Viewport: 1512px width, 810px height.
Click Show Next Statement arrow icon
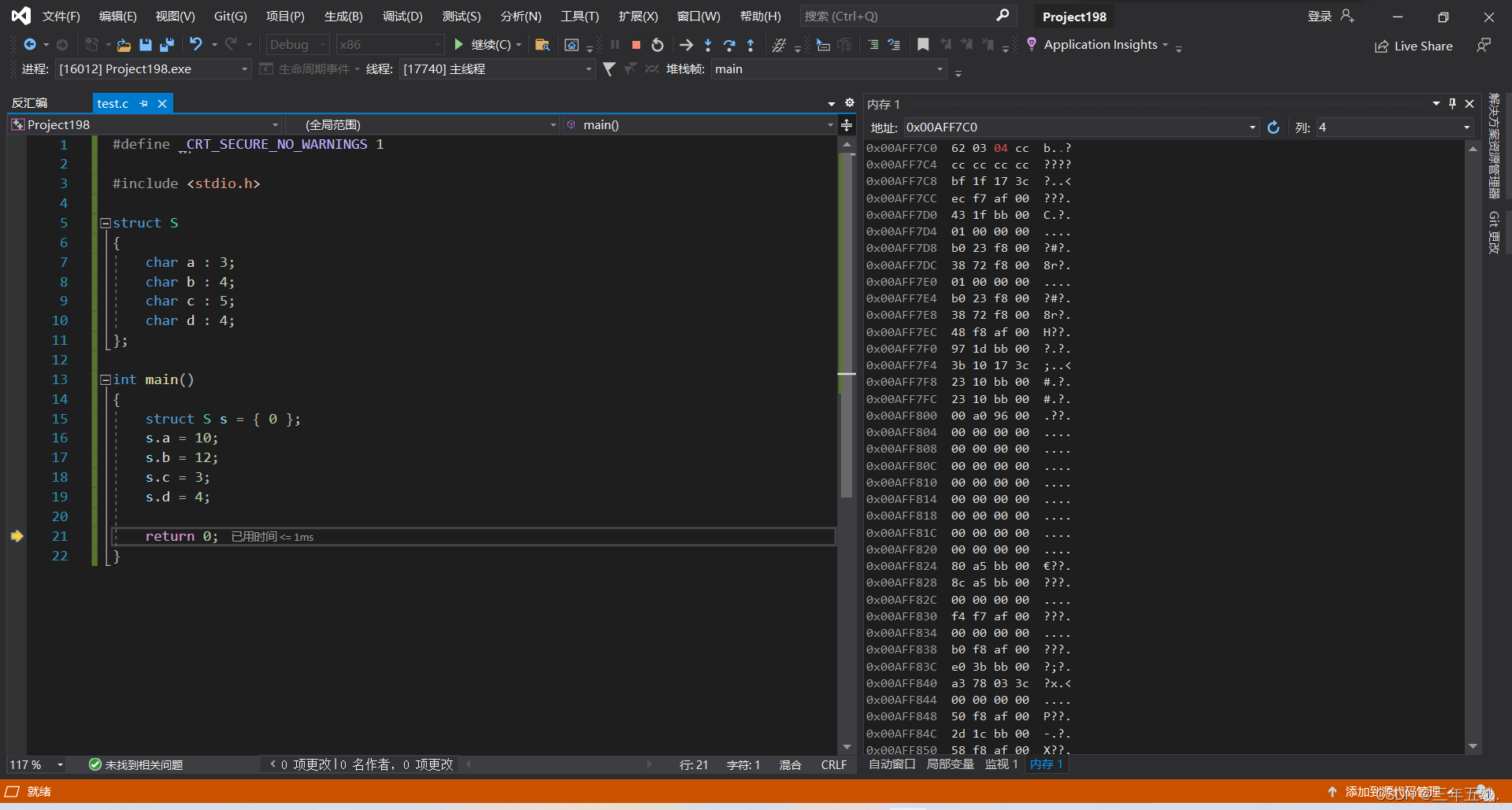(x=687, y=45)
